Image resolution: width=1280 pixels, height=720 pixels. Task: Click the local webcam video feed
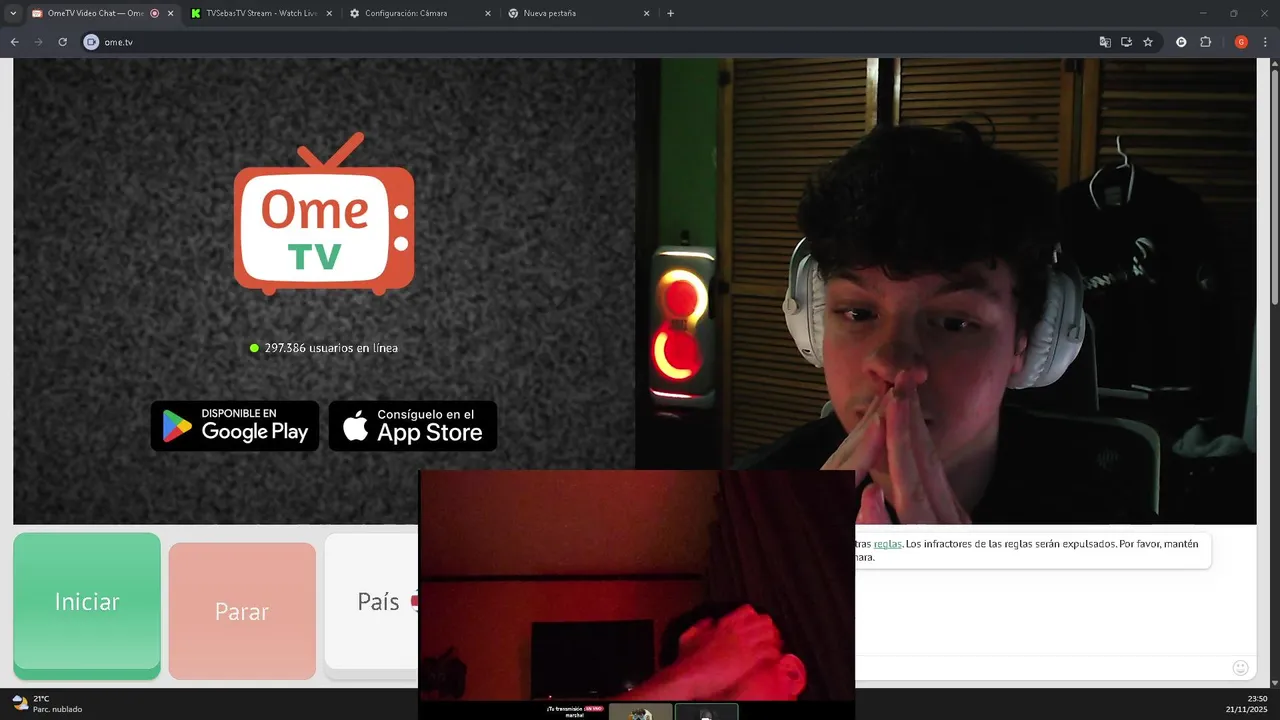[x=946, y=291]
